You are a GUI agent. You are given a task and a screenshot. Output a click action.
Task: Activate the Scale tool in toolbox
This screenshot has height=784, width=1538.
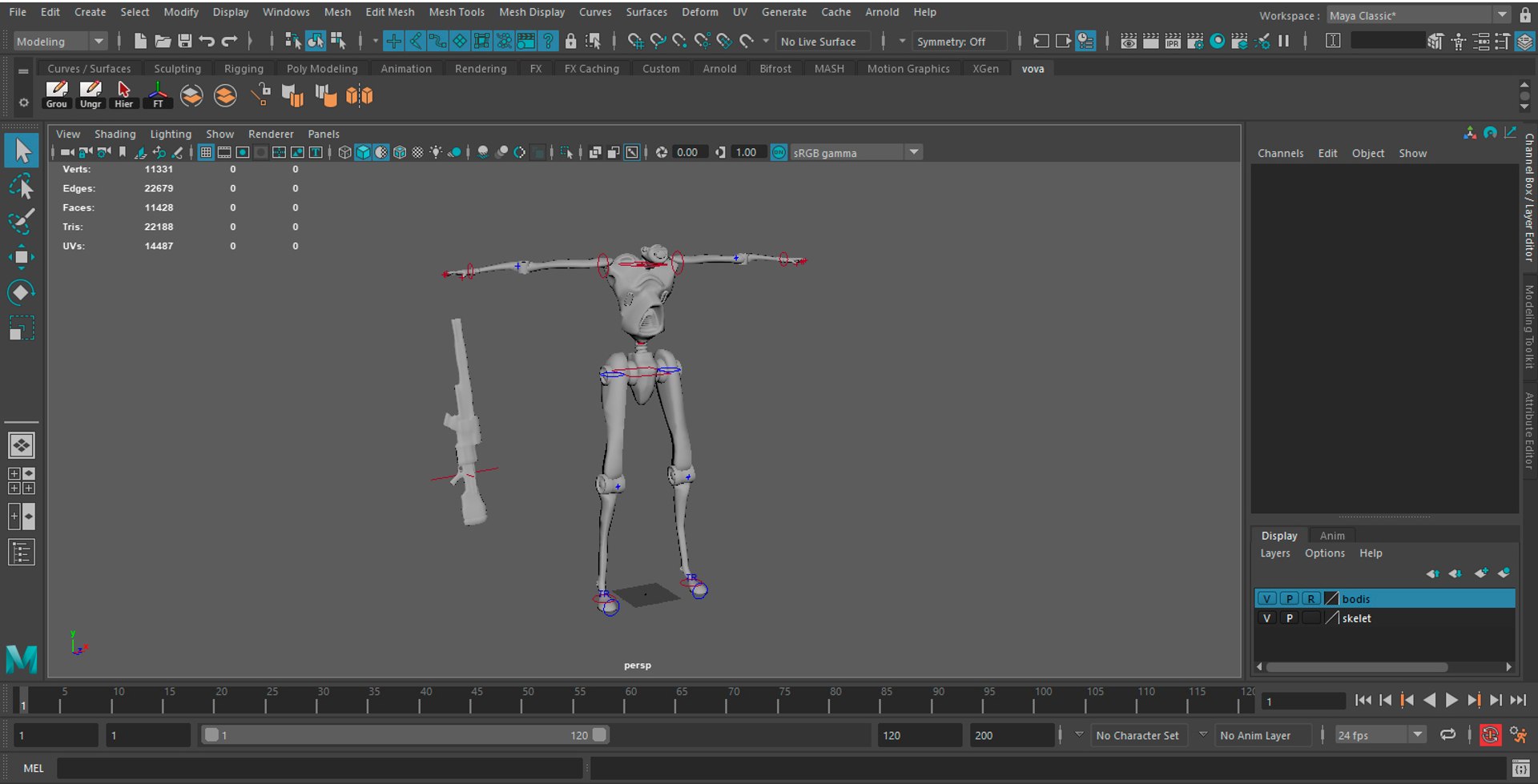22,328
